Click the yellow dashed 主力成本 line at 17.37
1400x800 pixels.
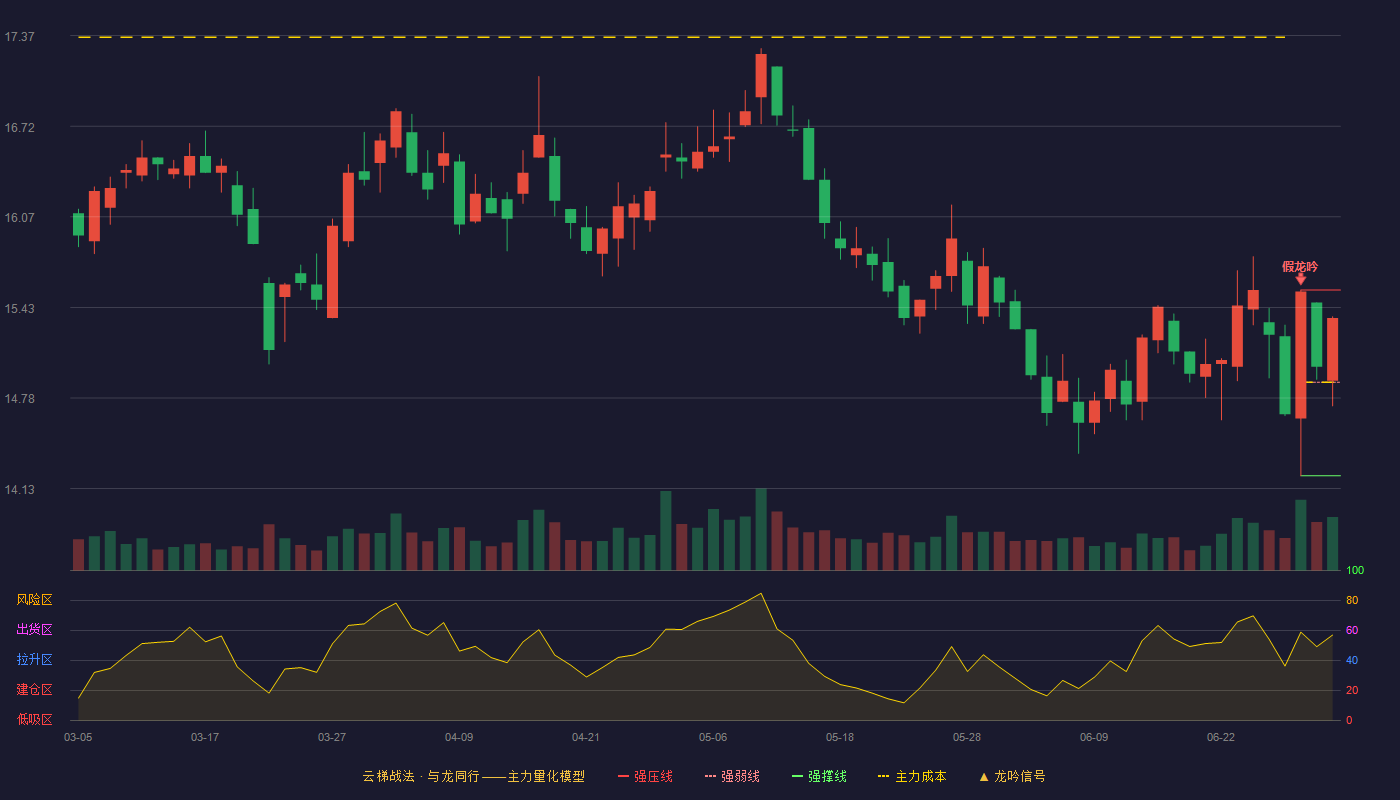click(x=681, y=37)
